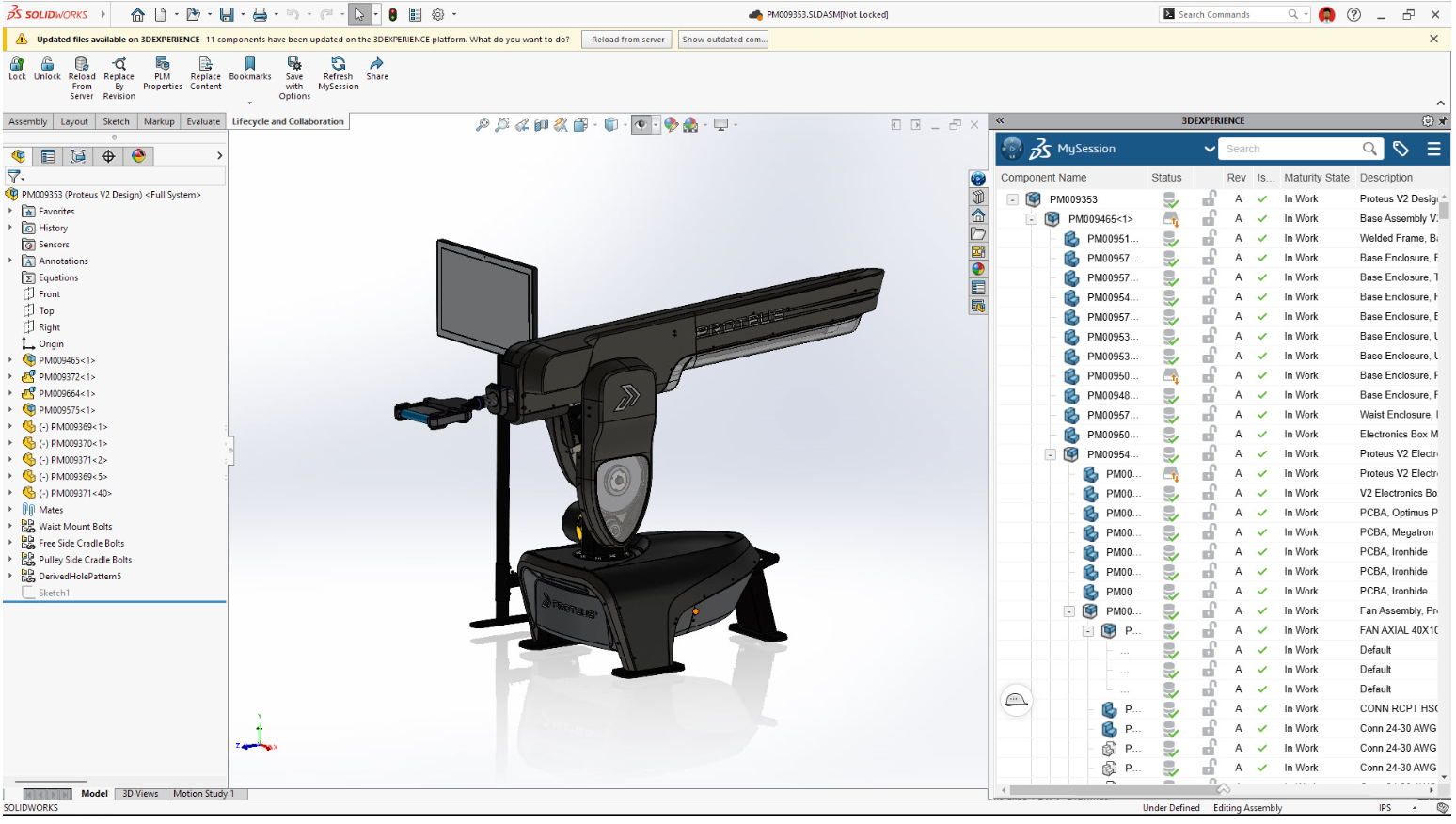
Task: Collapse the Fan Assembly row
Action: [x=1068, y=611]
